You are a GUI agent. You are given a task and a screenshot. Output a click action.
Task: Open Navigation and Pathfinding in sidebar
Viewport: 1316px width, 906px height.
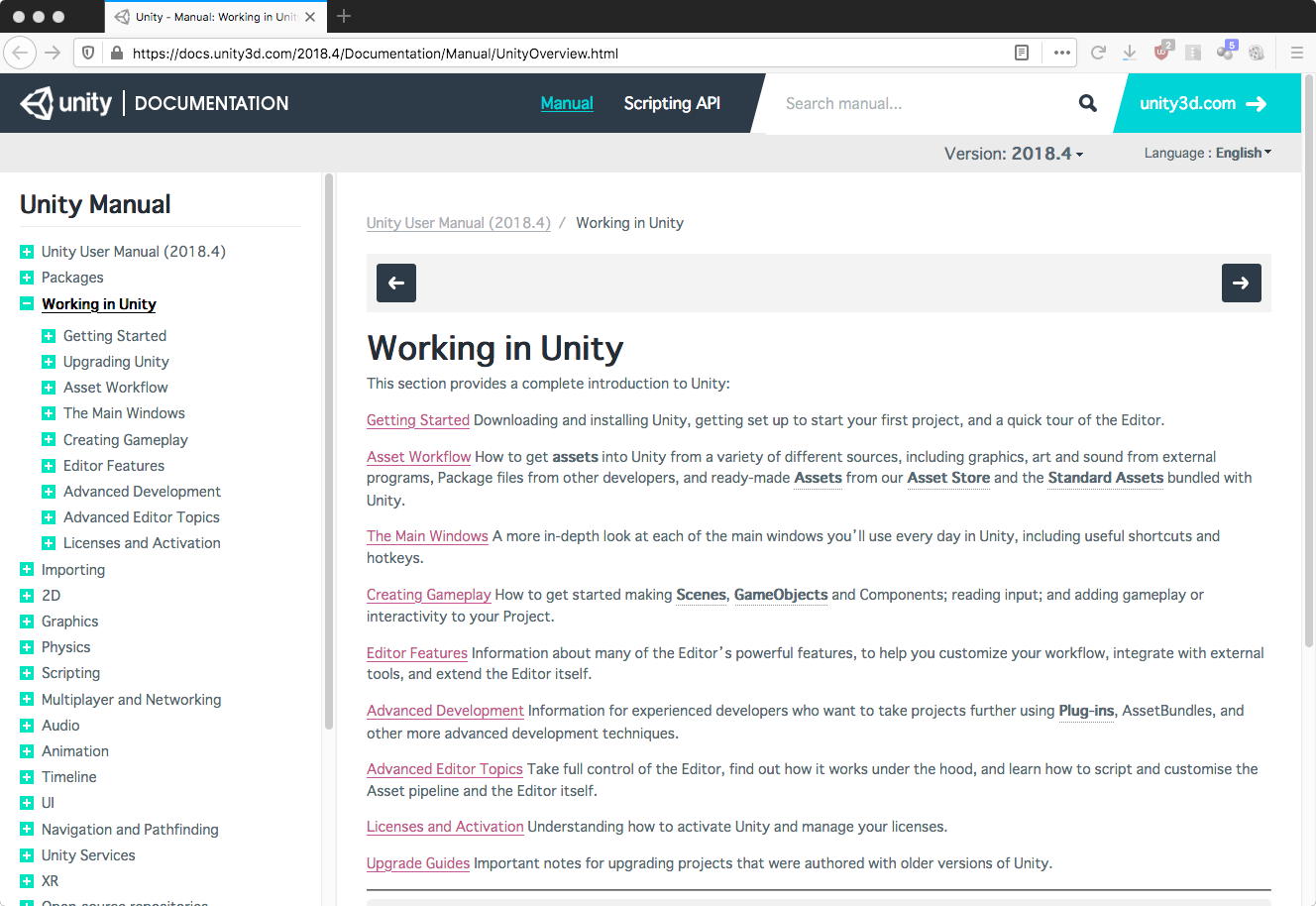[x=130, y=830]
